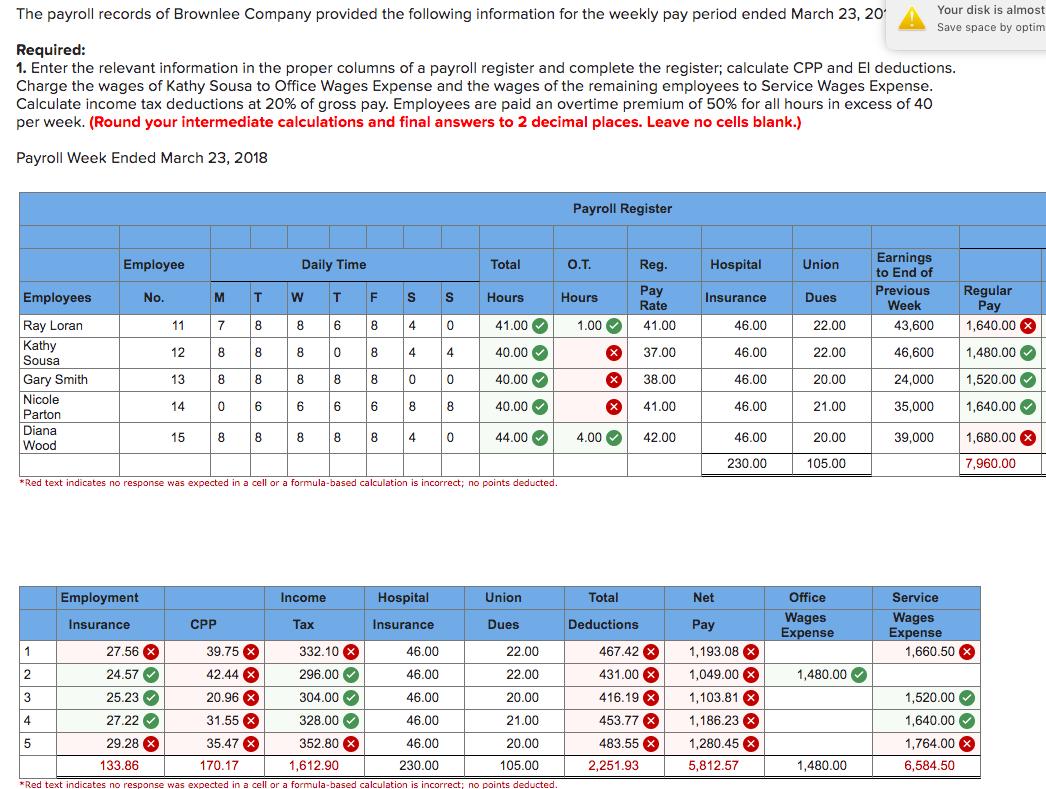
Task: Click the red X beside Kathy Sousa's blank O.T. cell
Action: (x=614, y=353)
